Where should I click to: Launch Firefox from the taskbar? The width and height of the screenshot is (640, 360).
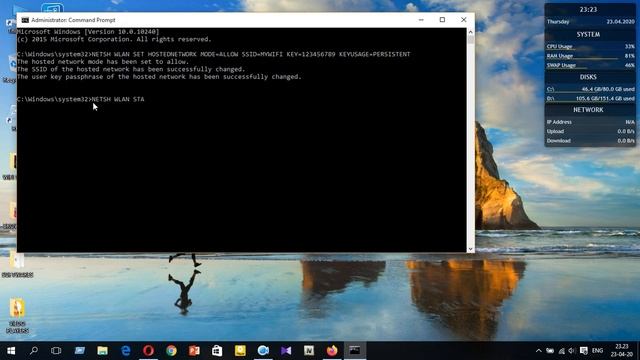tap(332, 351)
